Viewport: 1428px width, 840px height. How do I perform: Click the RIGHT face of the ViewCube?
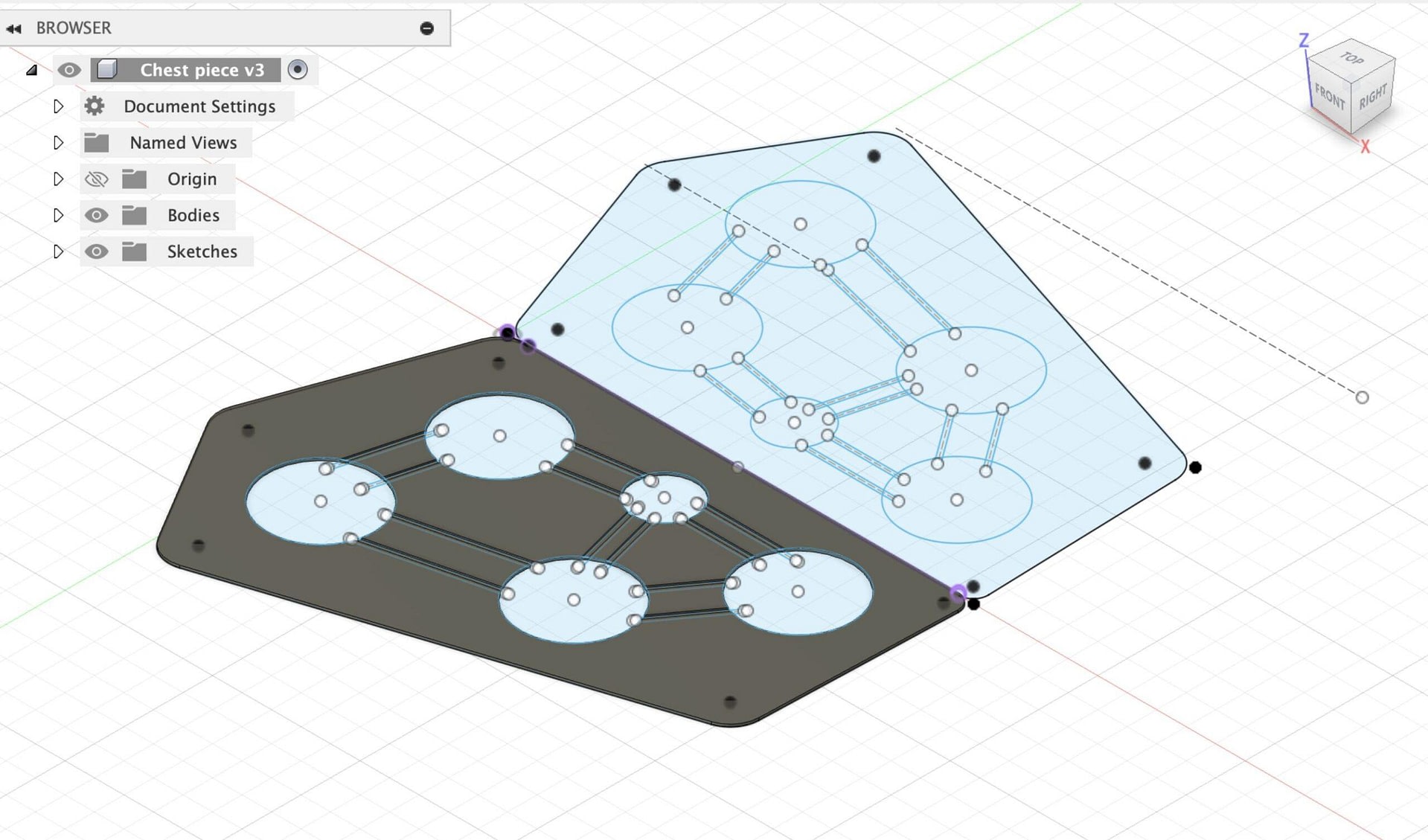[x=1373, y=97]
